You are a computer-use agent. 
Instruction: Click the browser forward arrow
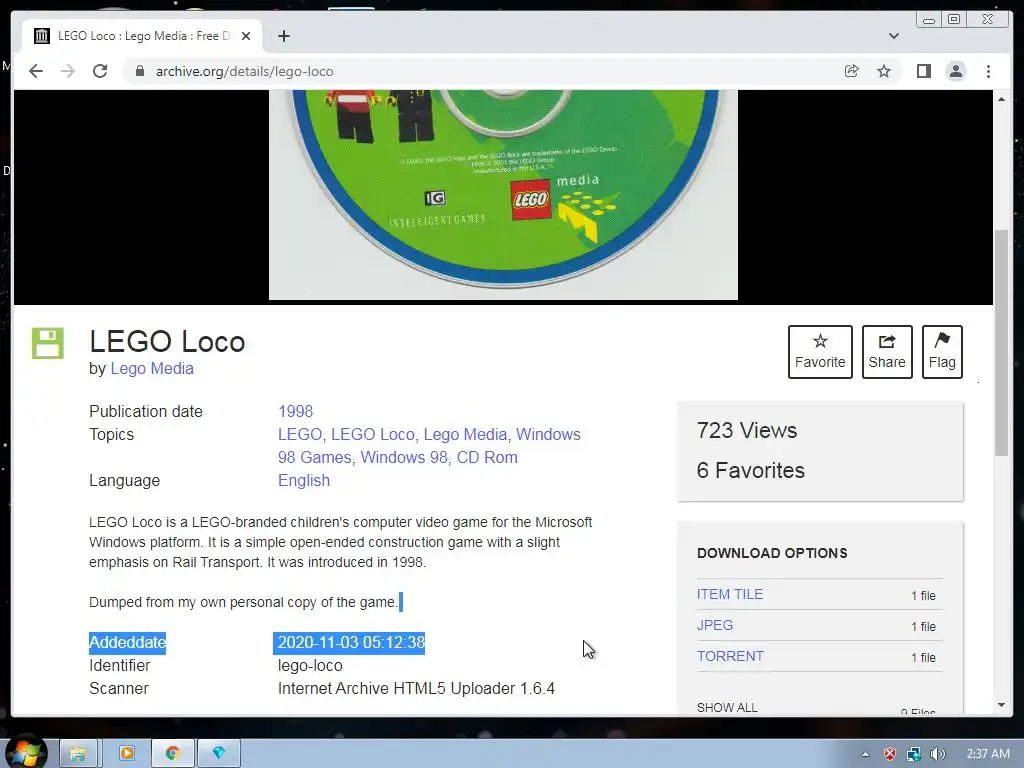point(68,71)
